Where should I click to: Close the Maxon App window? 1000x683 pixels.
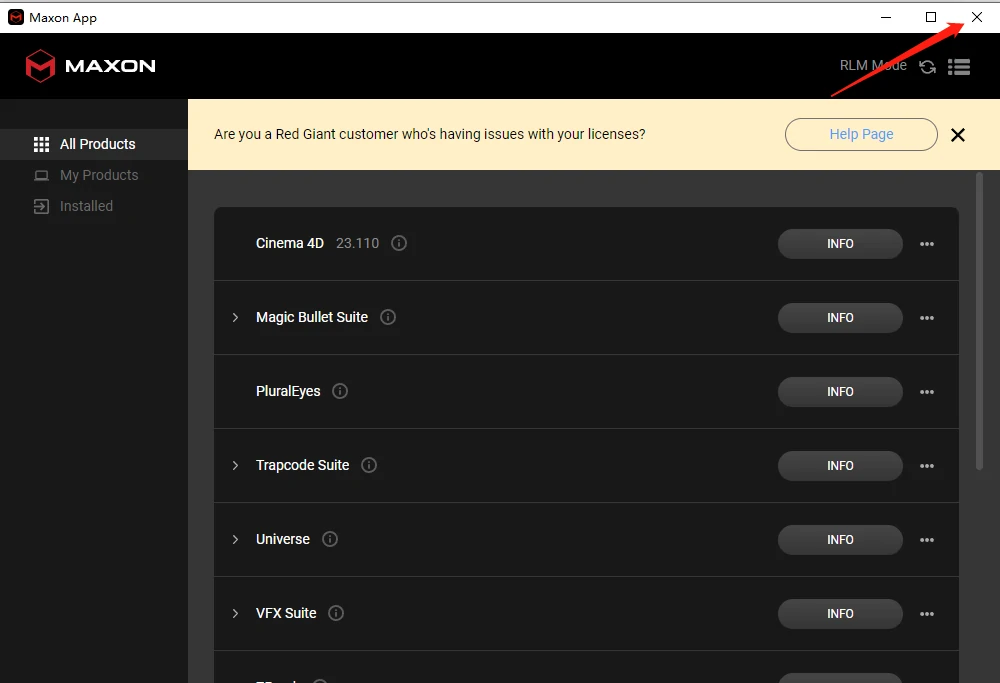point(976,17)
